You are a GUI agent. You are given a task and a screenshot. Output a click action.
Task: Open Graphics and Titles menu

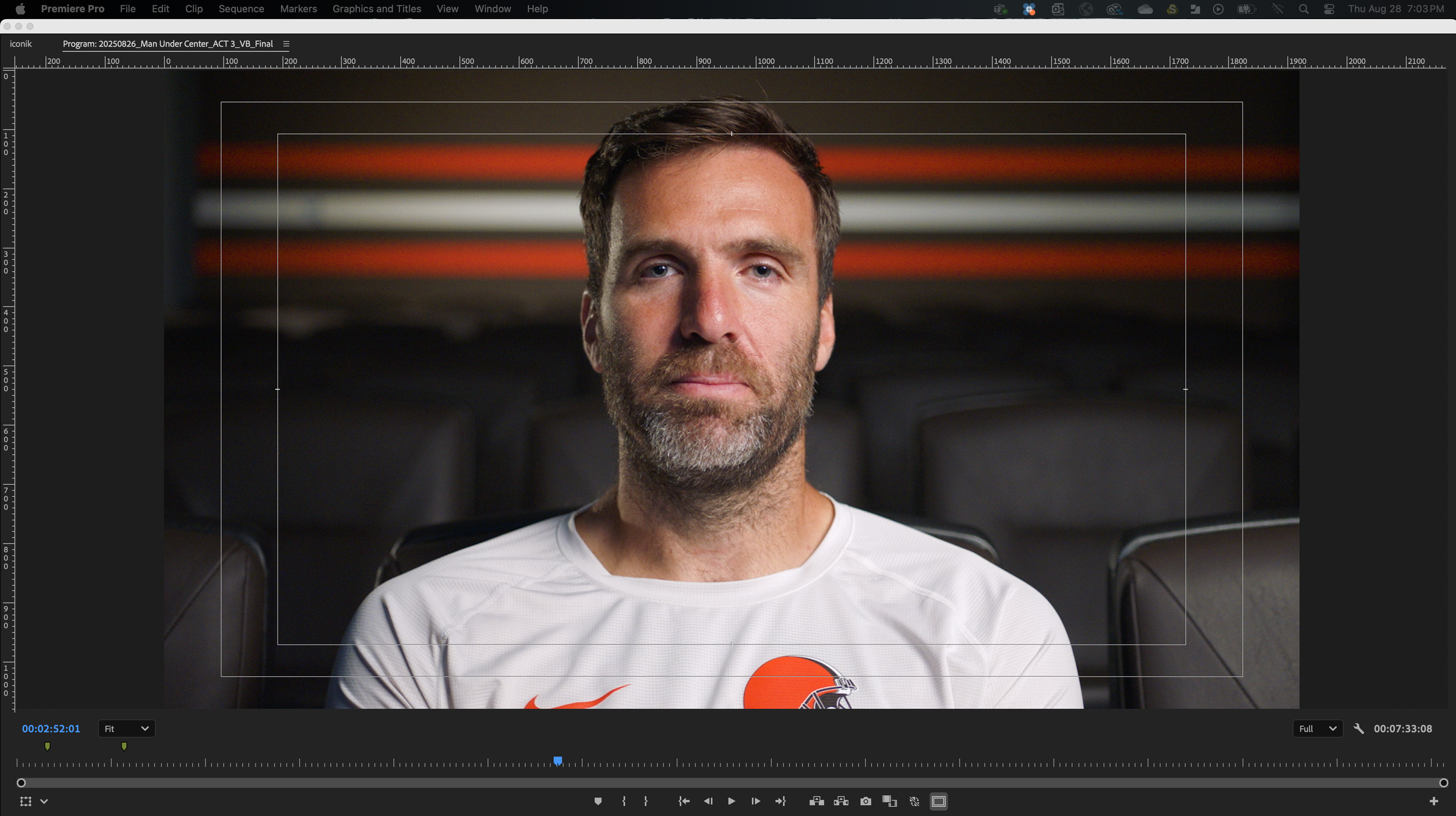376,9
